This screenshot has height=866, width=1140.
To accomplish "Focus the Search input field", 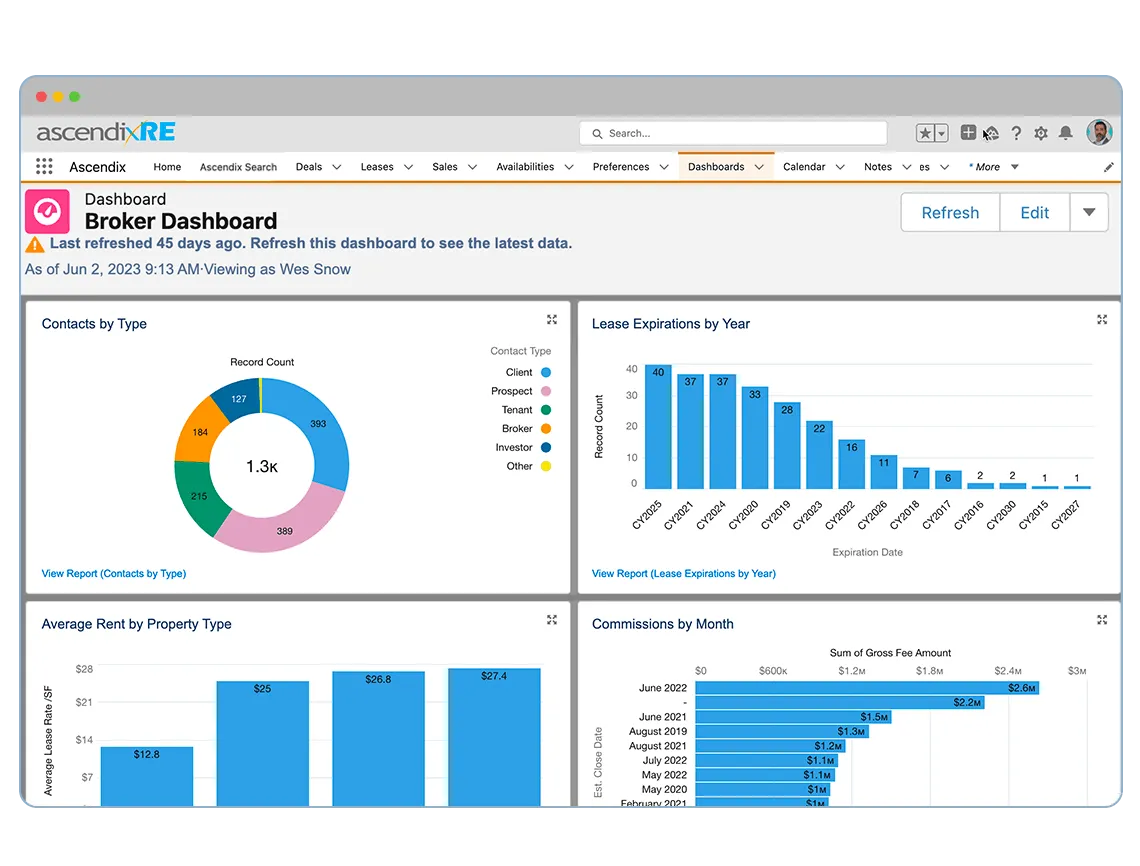I will click(x=733, y=134).
